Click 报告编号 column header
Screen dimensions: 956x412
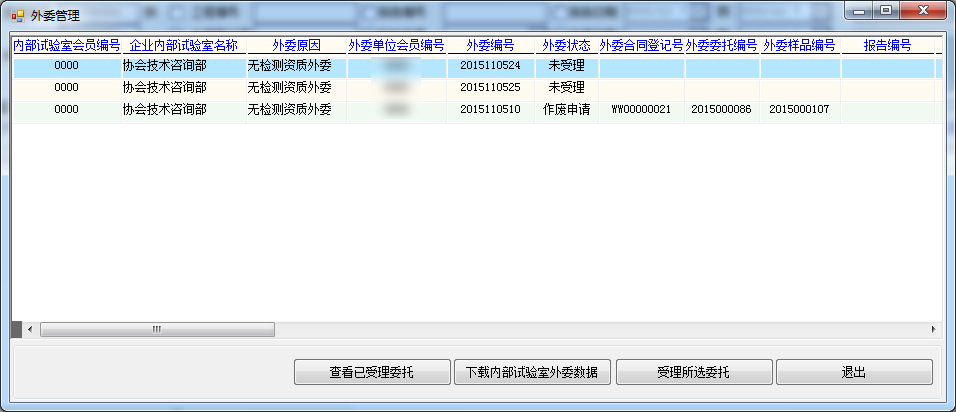pos(887,46)
